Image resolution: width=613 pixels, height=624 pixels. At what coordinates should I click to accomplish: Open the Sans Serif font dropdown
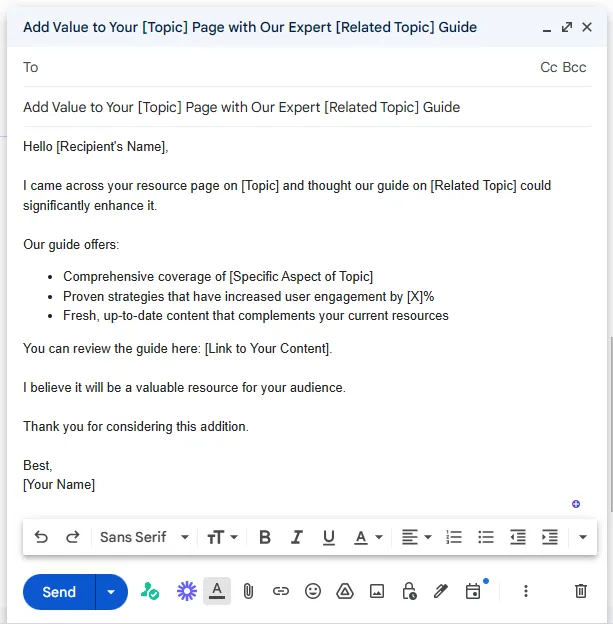point(144,537)
